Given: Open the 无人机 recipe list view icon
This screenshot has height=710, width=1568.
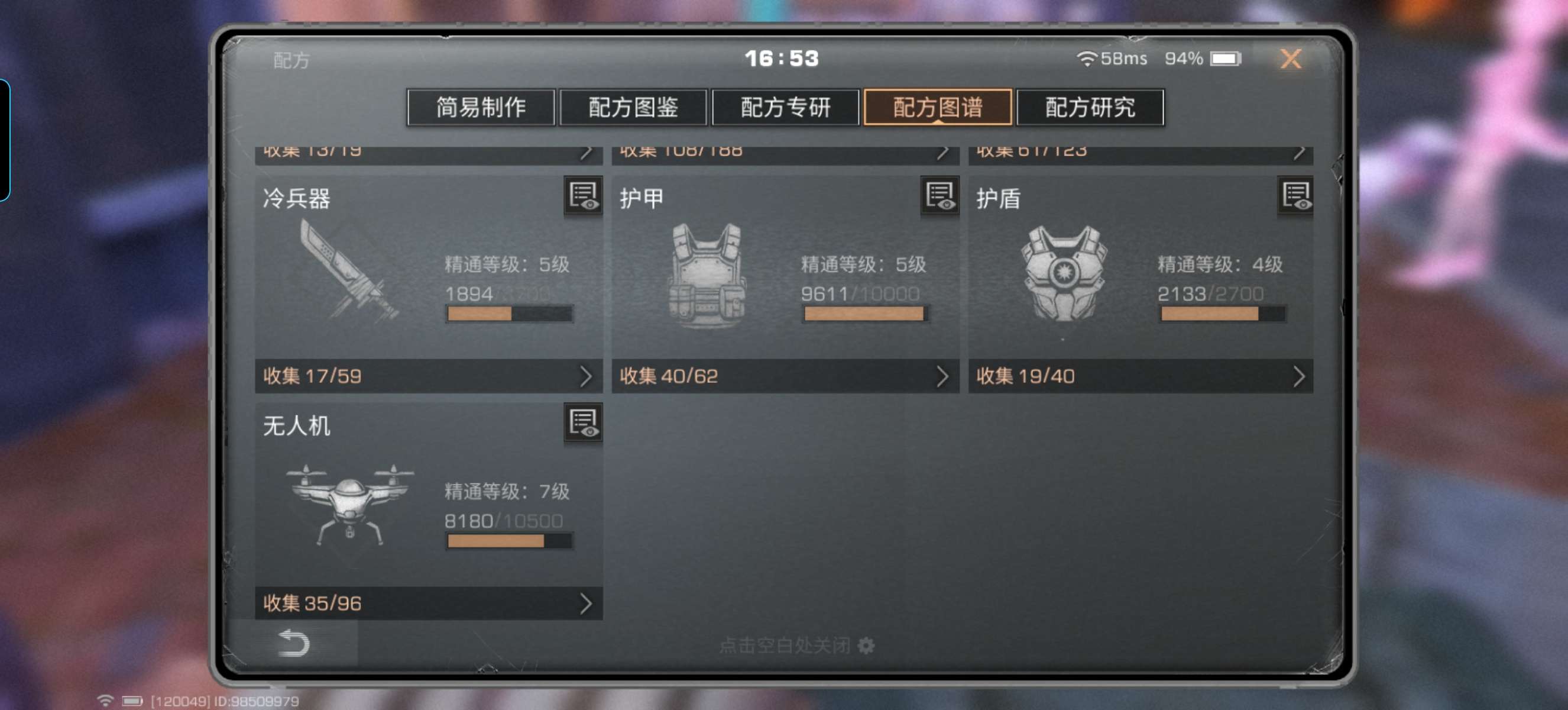Looking at the screenshot, I should (583, 422).
